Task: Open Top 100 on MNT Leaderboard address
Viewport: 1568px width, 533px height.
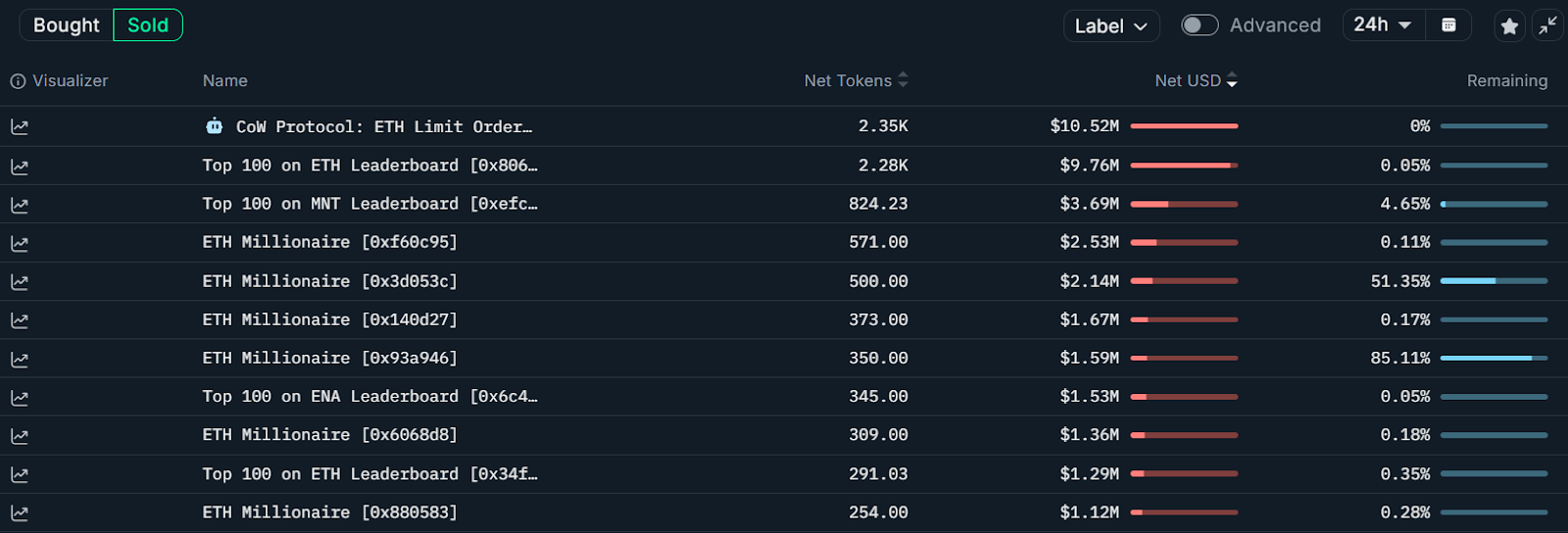Action: (x=369, y=204)
